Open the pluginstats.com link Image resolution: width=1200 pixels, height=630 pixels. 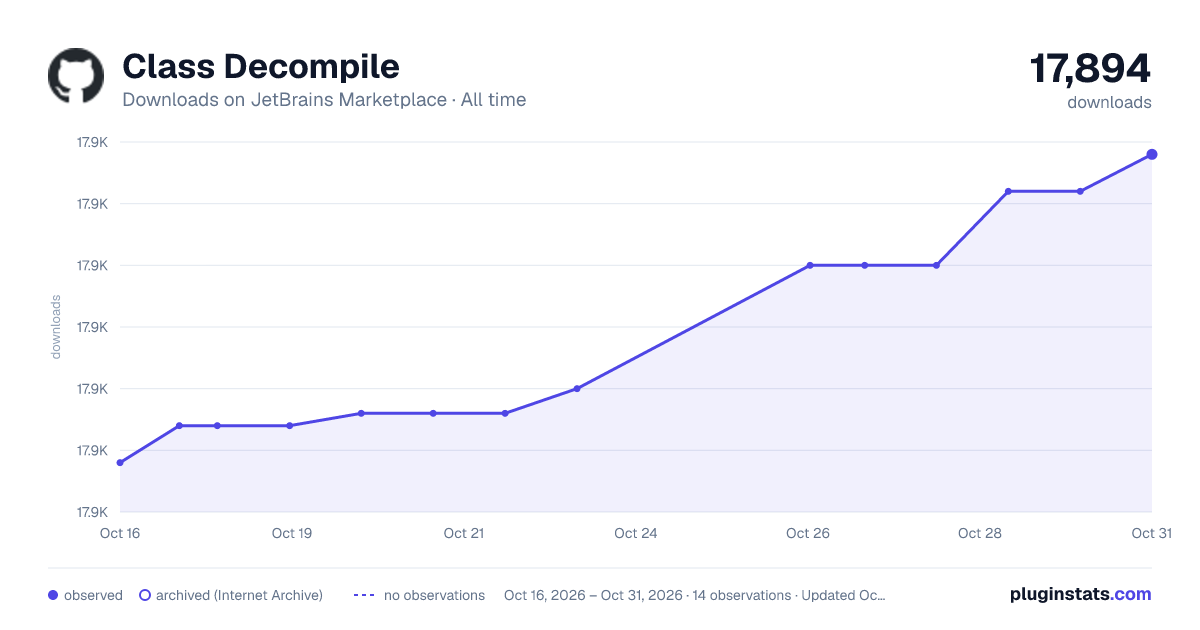tap(1080, 594)
